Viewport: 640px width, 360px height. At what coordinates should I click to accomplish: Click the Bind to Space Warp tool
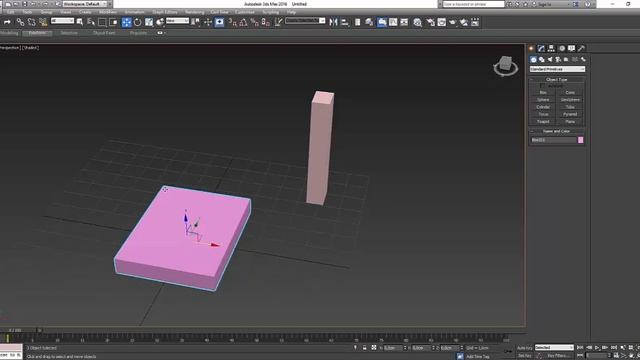(43, 22)
